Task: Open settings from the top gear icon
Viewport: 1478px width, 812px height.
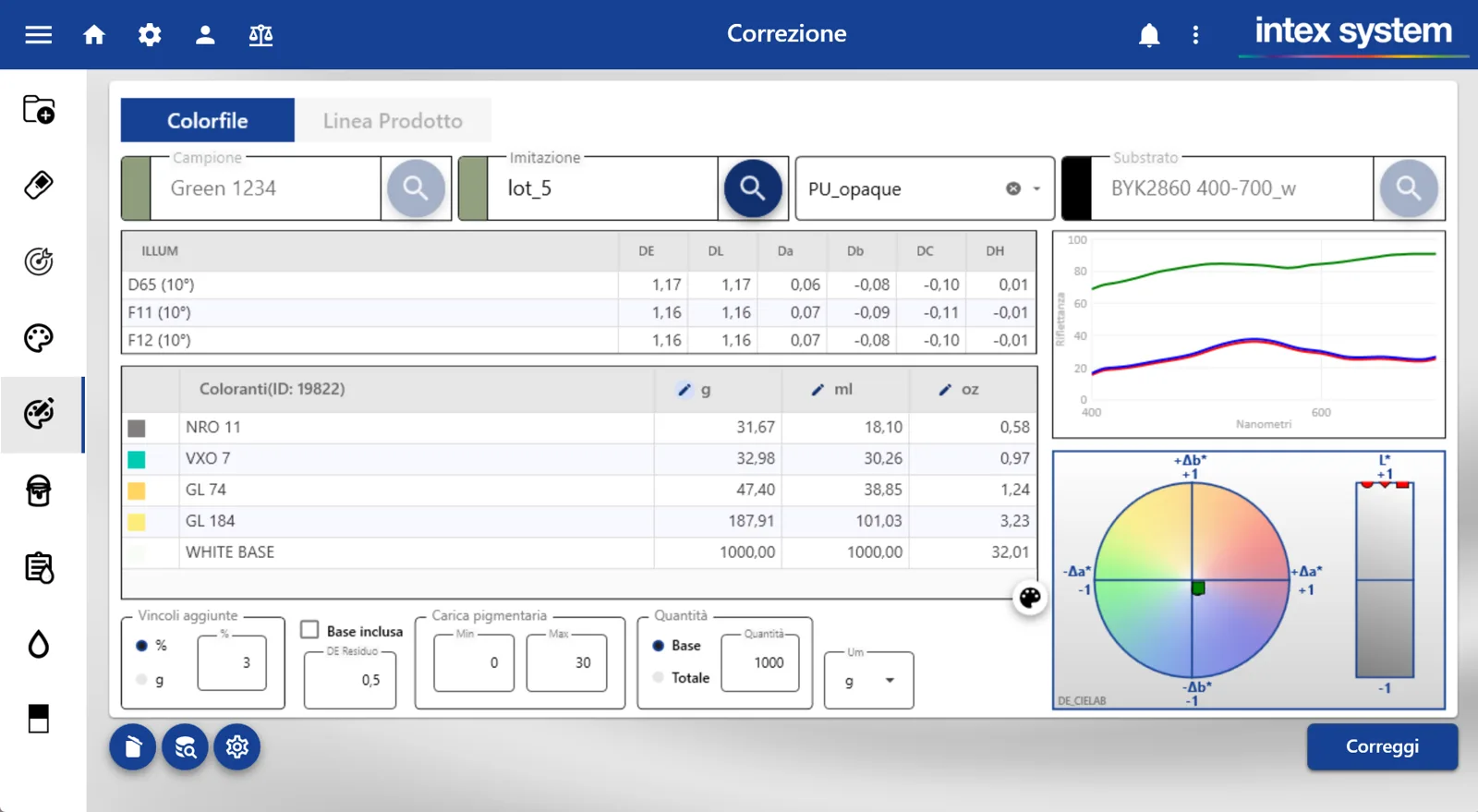Action: click(x=150, y=35)
